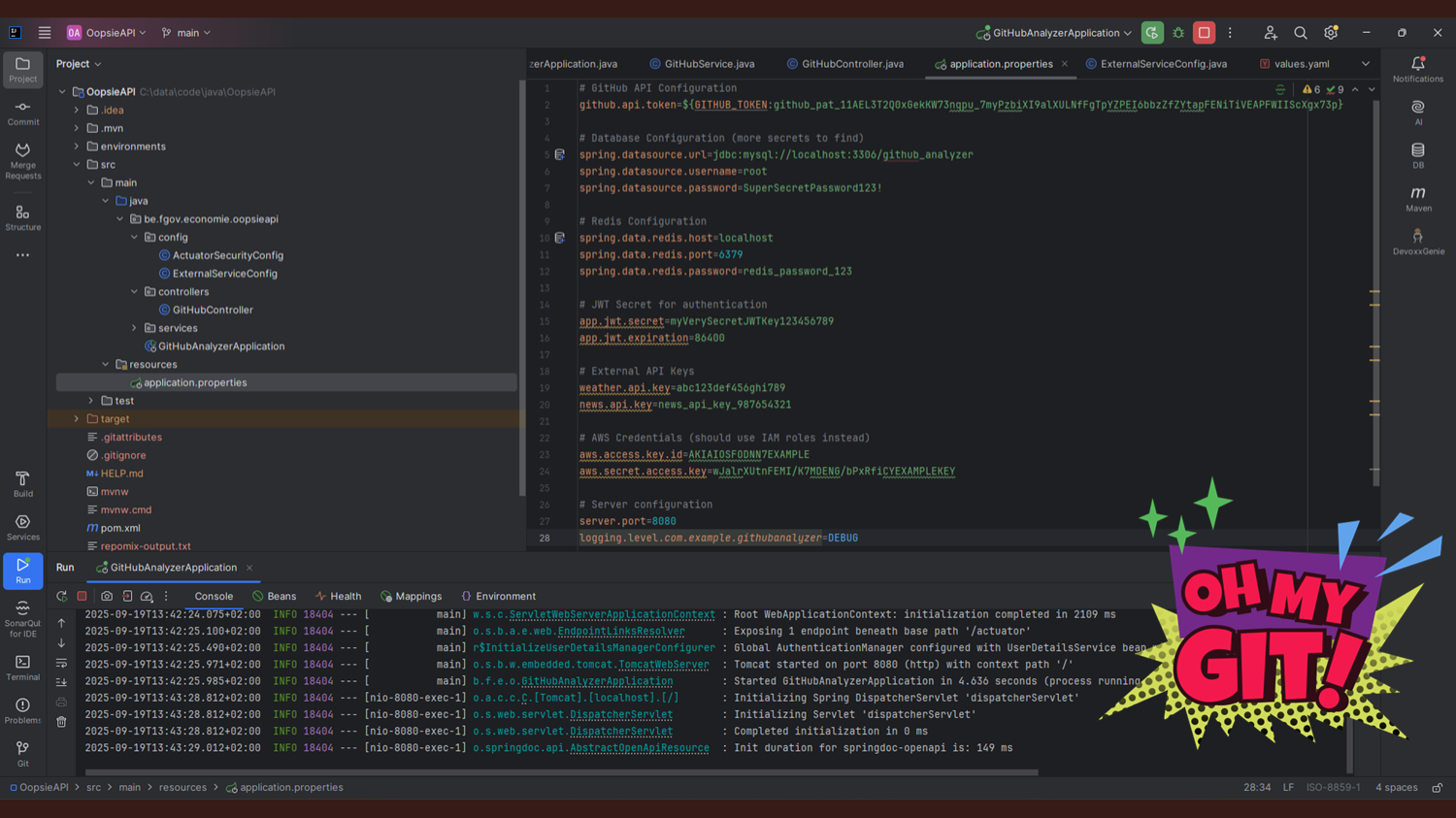1456x818 pixels.
Task: Collapse the controllers package
Action: [x=135, y=292]
